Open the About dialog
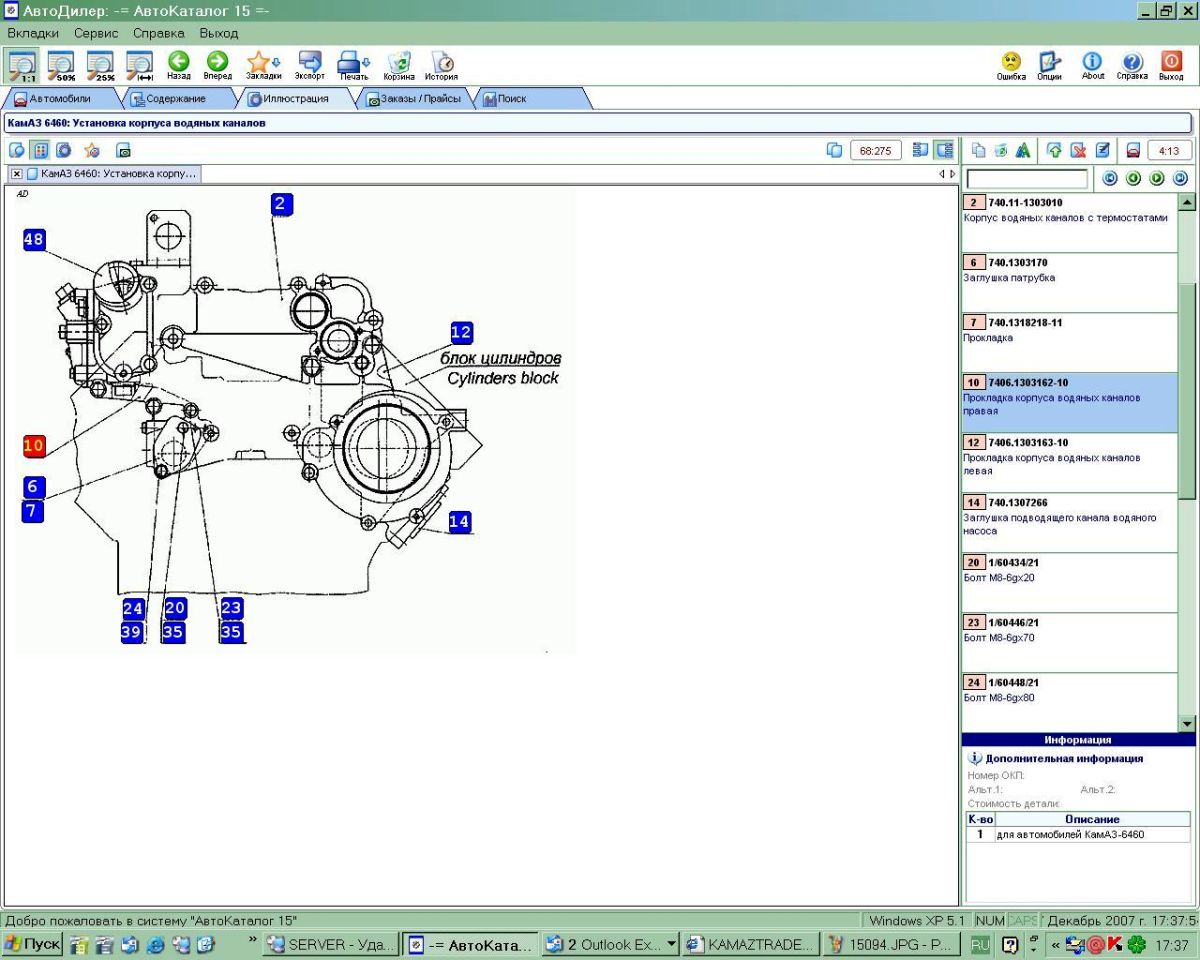The height and width of the screenshot is (960, 1200). point(1093,66)
